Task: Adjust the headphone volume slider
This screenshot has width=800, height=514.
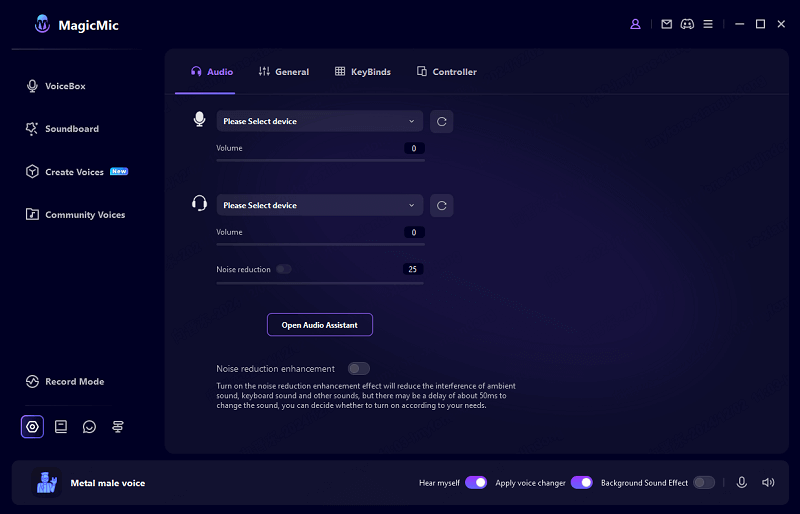Action: (x=320, y=244)
